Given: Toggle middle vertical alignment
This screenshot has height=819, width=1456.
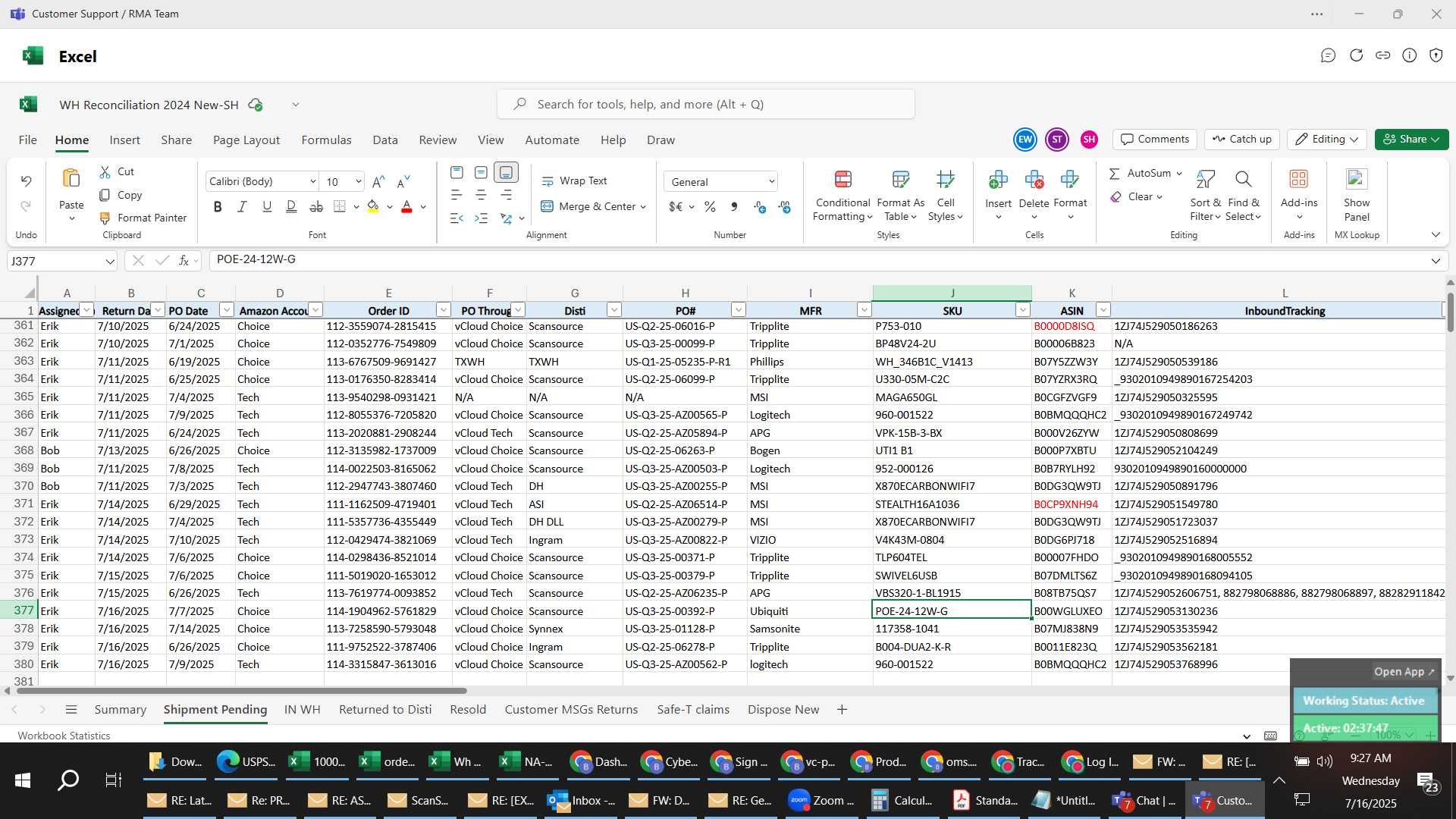Looking at the screenshot, I should pos(481,172).
